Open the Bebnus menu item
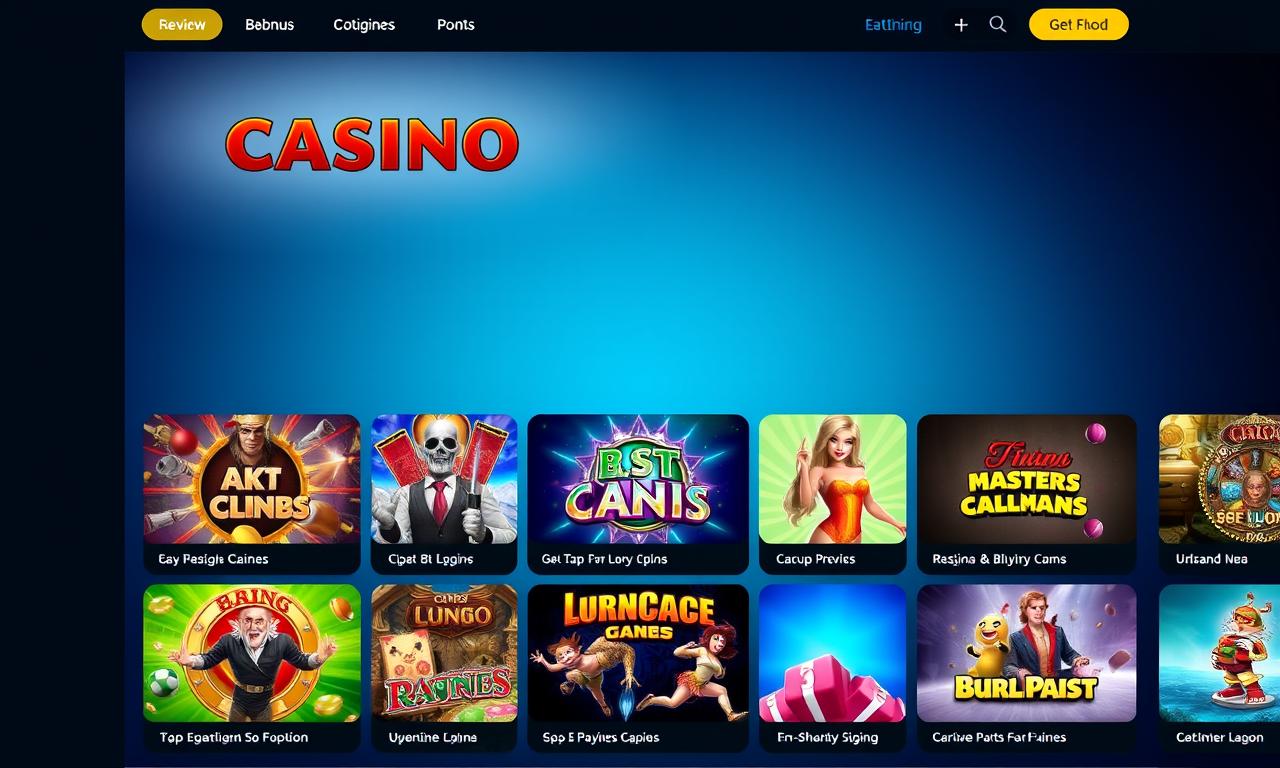The image size is (1280, 768). (270, 25)
